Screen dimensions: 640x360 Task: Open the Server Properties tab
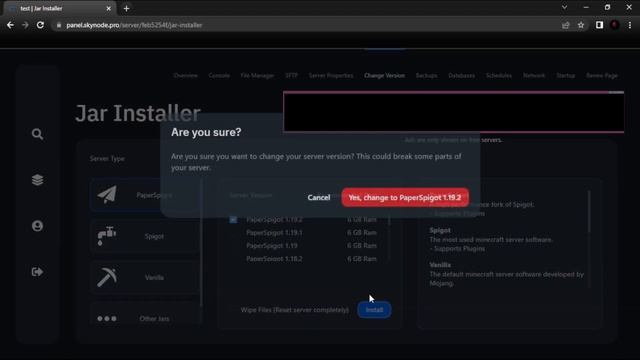click(x=331, y=76)
